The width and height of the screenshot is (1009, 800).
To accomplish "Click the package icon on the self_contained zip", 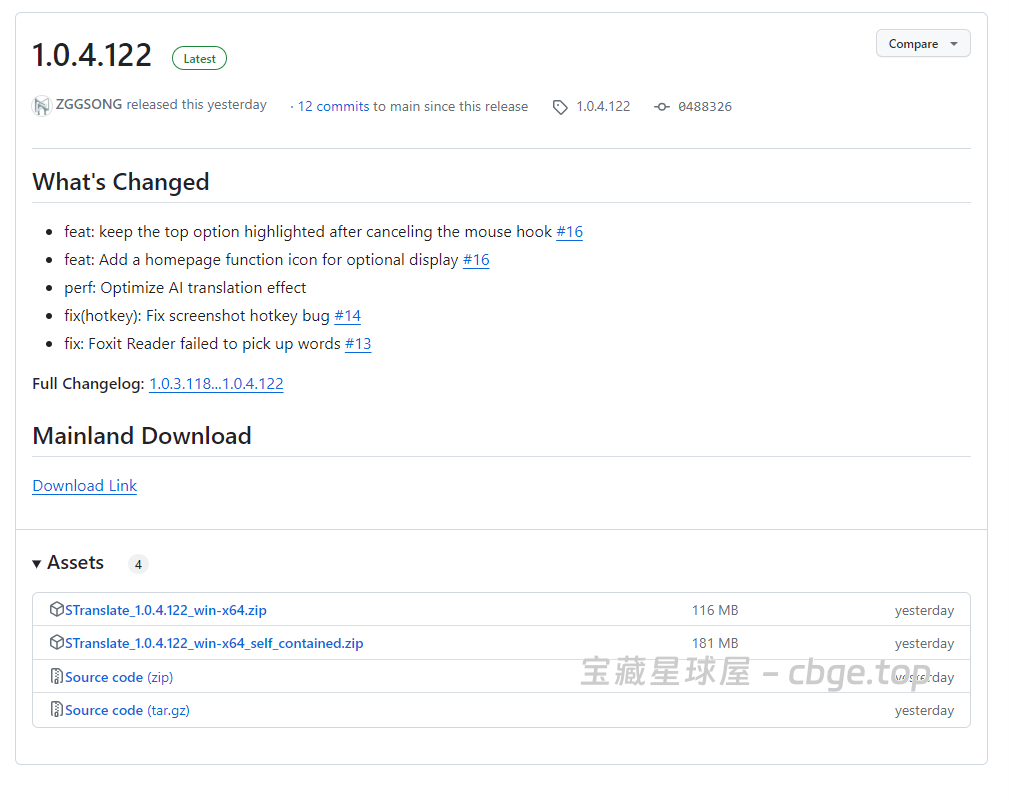I will (56, 642).
